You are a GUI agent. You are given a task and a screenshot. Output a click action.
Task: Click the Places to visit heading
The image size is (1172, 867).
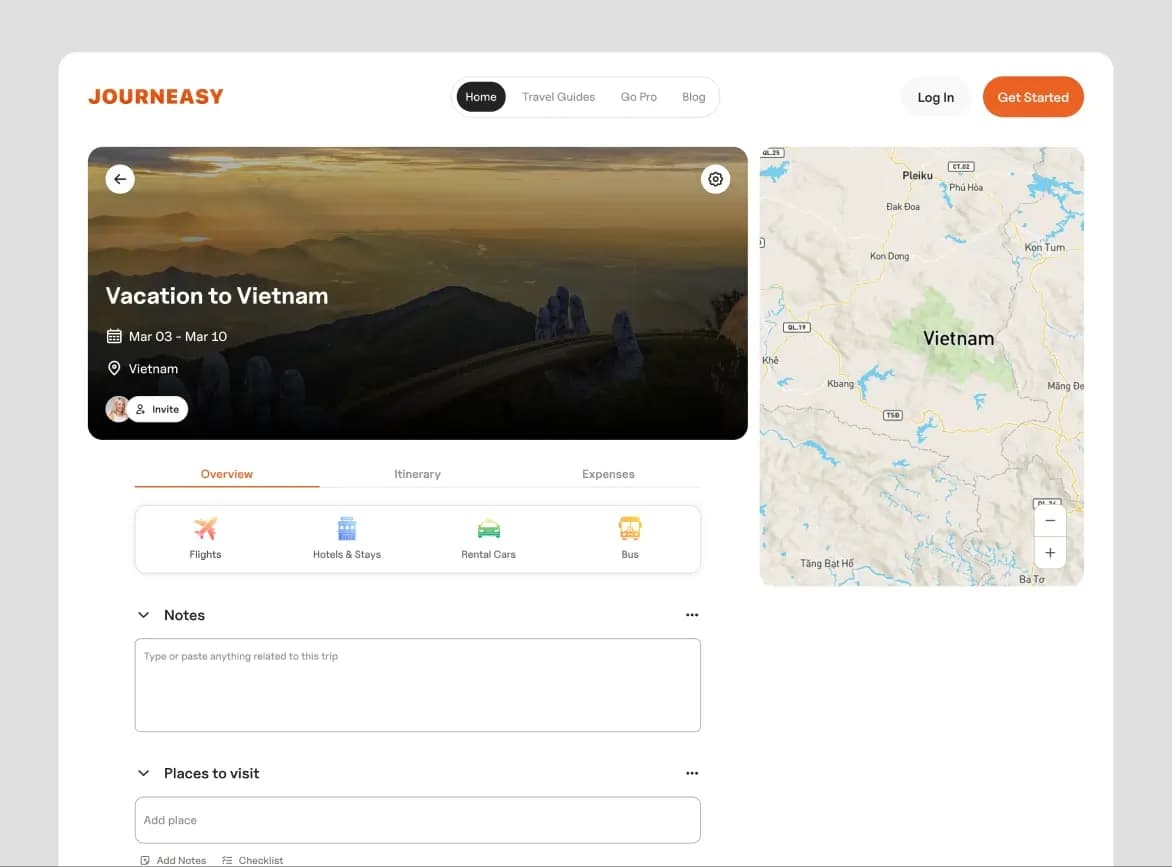212,774
